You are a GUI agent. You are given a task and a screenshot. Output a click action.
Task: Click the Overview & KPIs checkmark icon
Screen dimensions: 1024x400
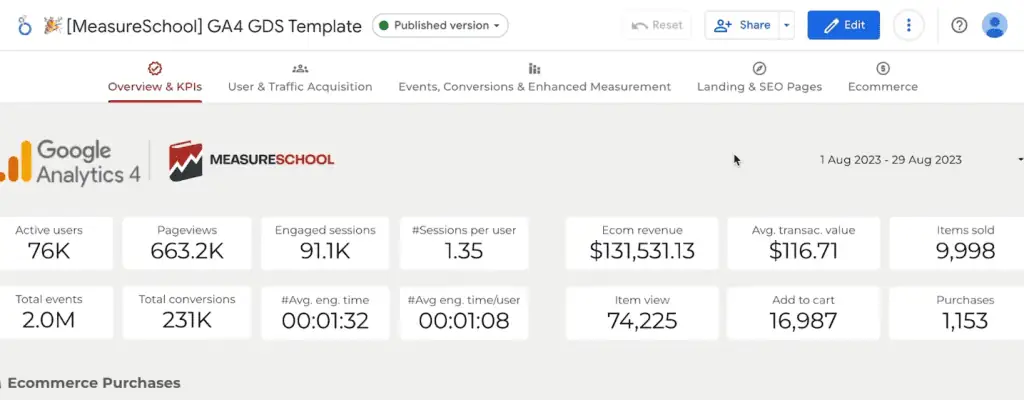(x=155, y=68)
